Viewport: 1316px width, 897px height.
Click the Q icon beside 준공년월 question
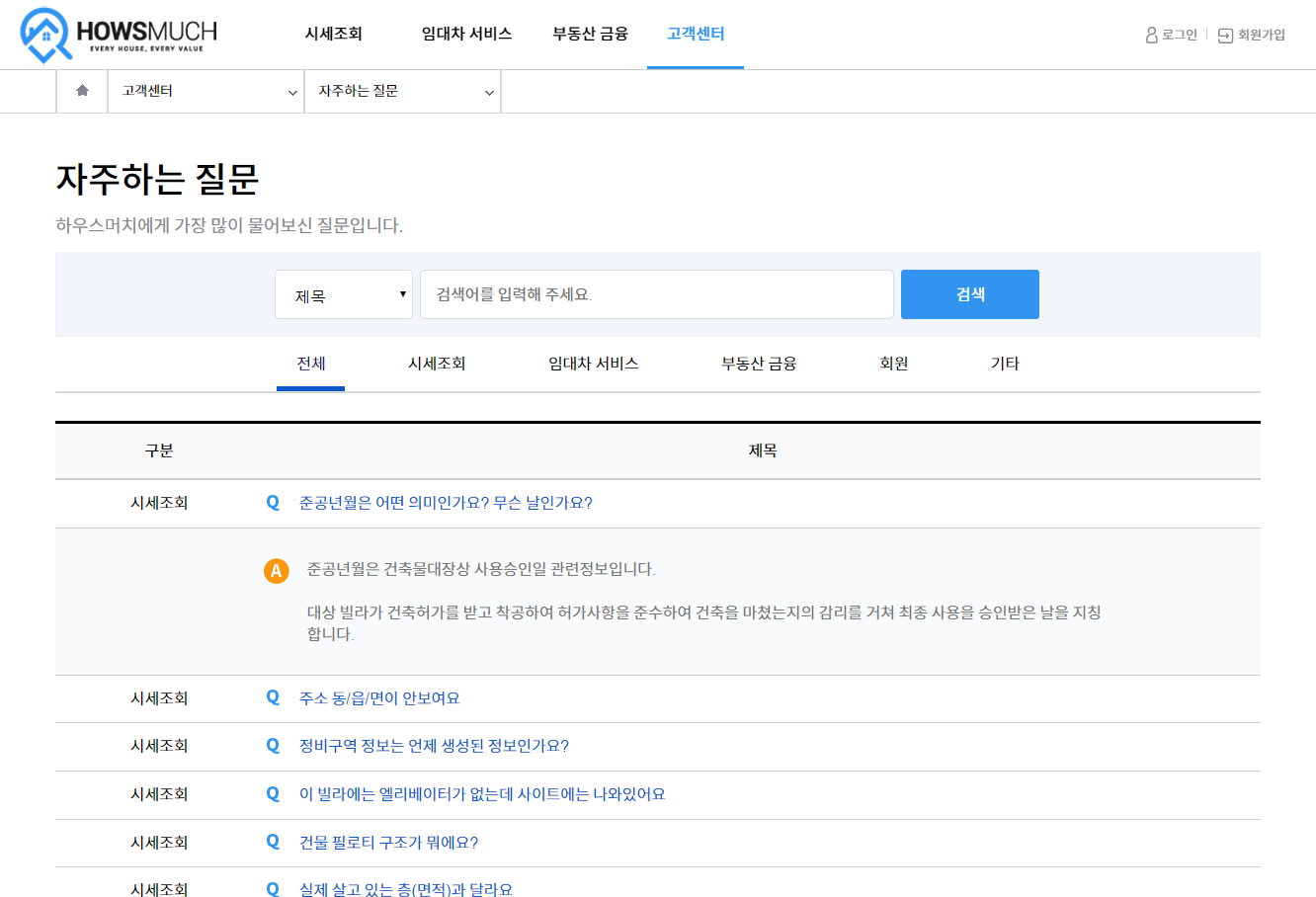coord(273,503)
